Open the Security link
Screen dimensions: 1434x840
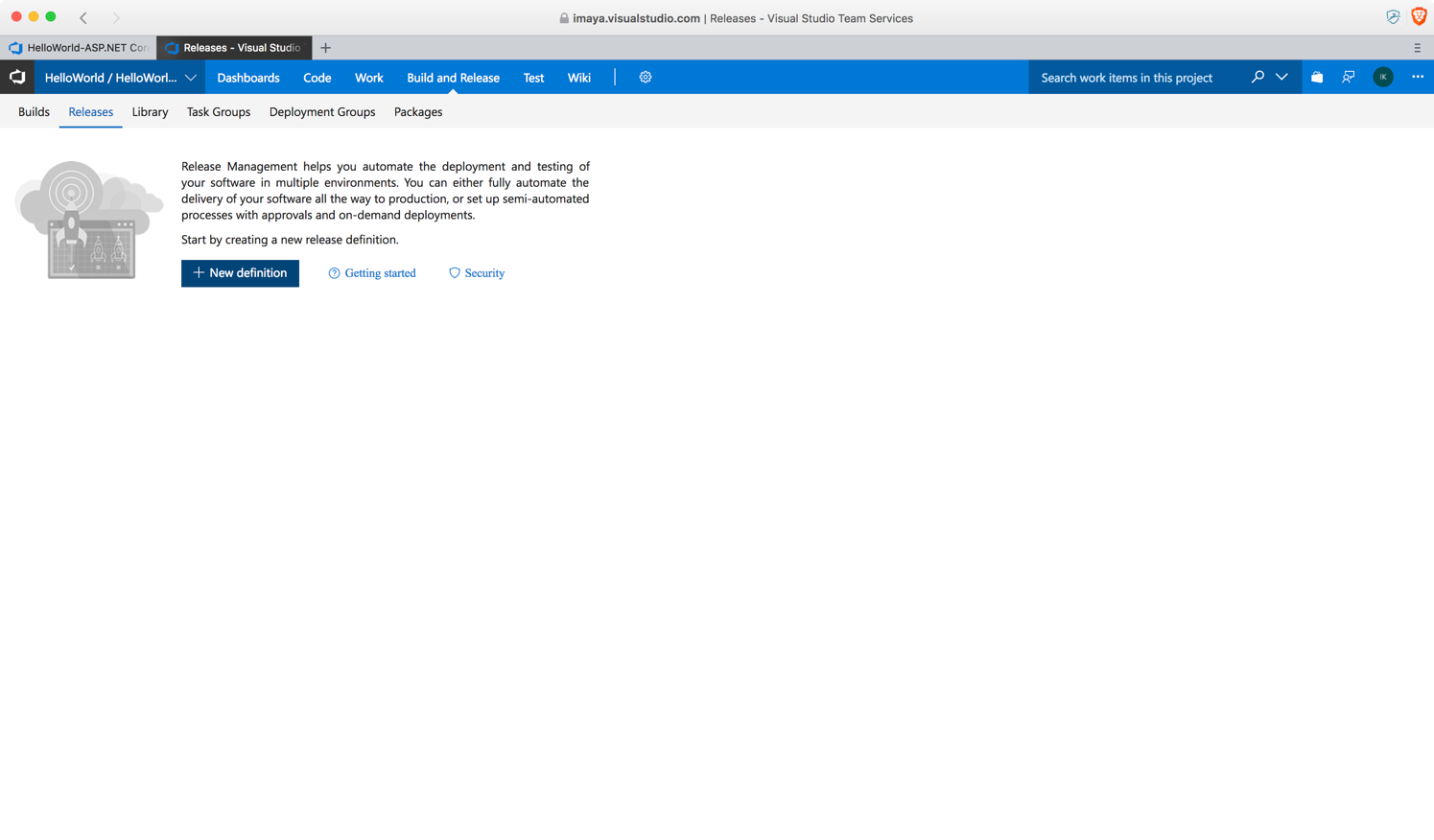477,273
